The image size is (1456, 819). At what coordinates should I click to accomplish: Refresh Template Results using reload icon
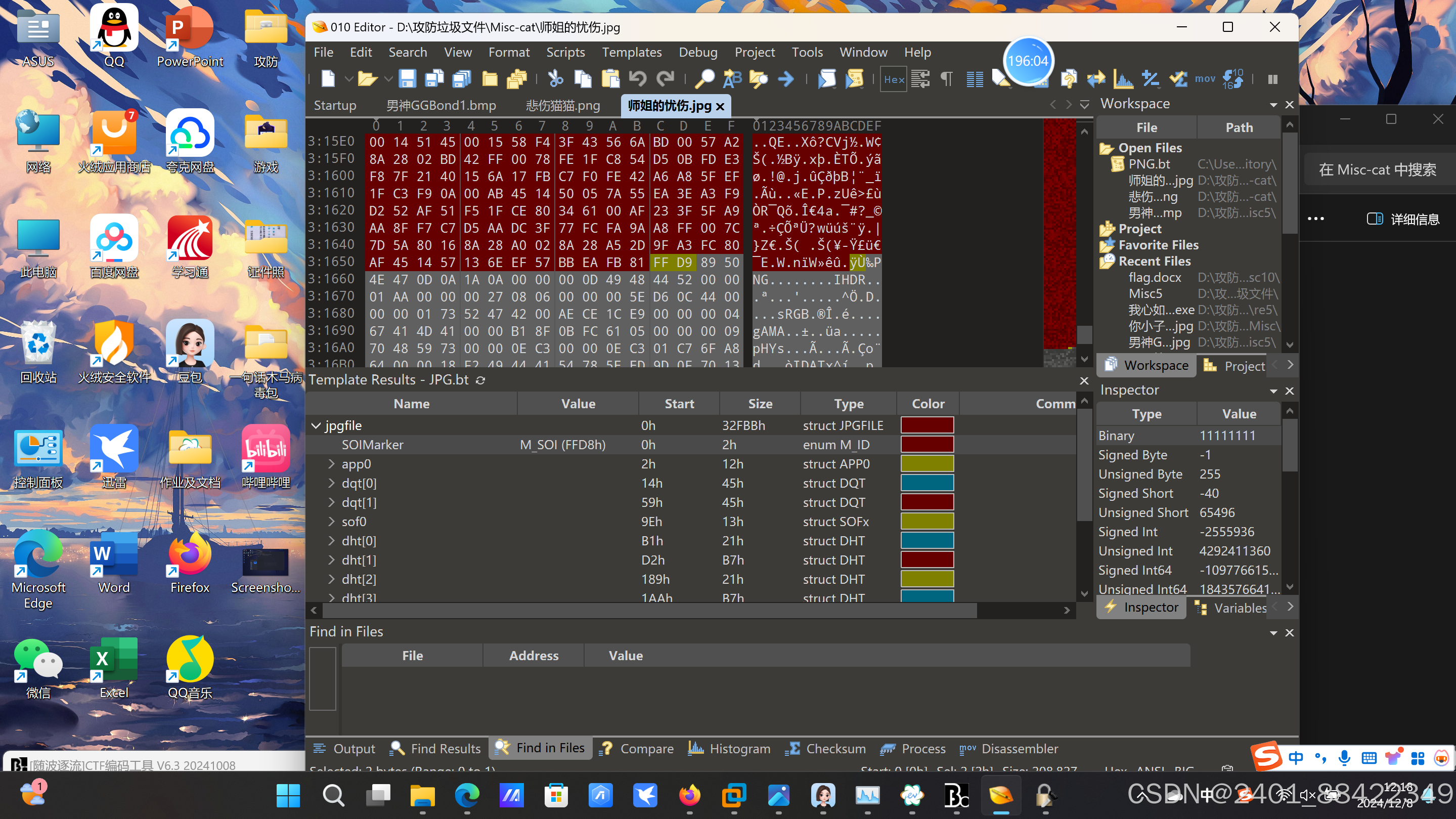pyautogui.click(x=480, y=380)
